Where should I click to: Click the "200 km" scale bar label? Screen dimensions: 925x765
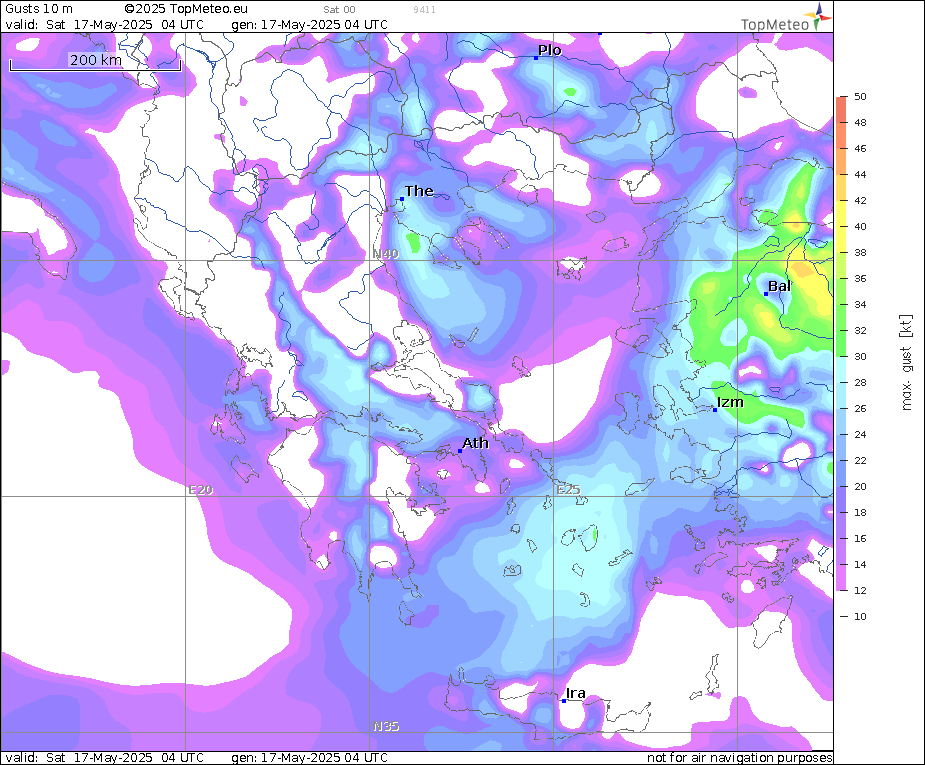tap(96, 60)
